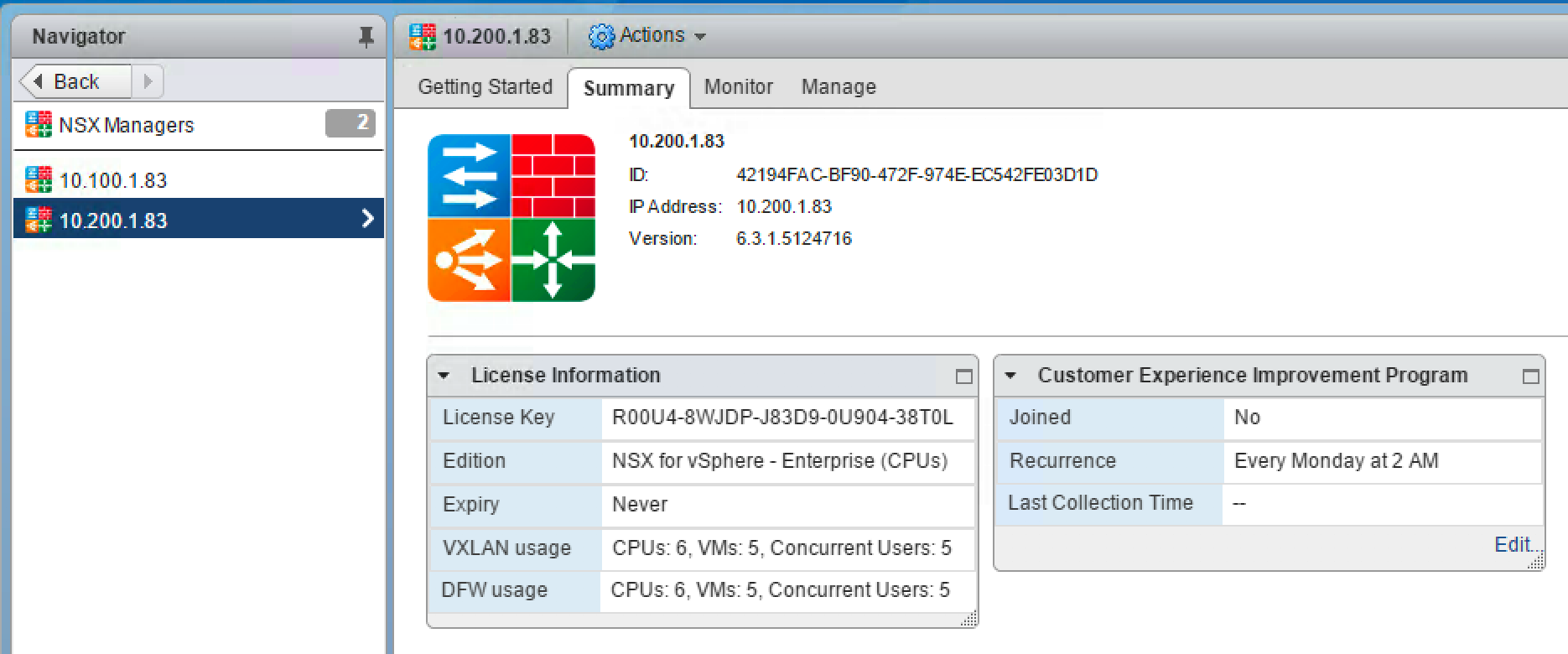
Task: Open the Monitor tab
Action: coord(738,86)
